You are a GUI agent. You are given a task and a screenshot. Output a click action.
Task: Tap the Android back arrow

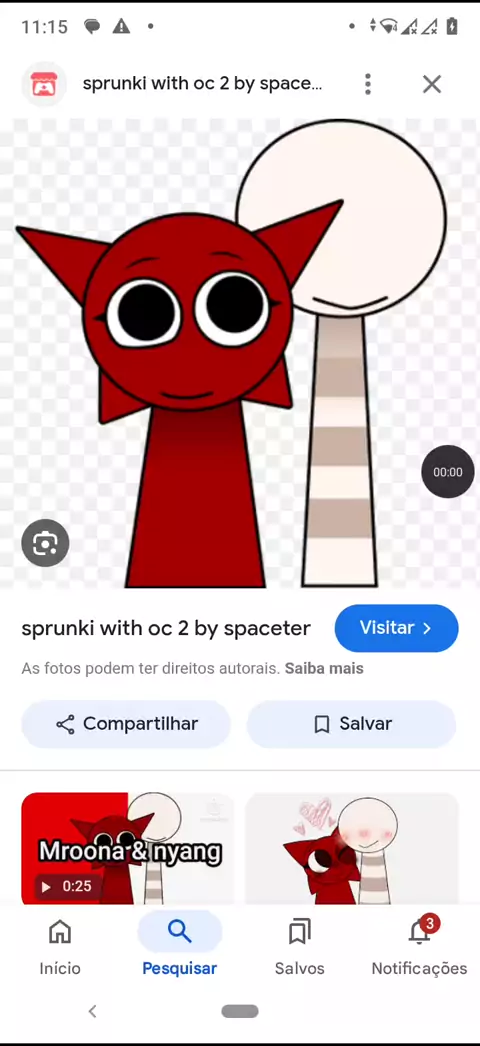[93, 1011]
